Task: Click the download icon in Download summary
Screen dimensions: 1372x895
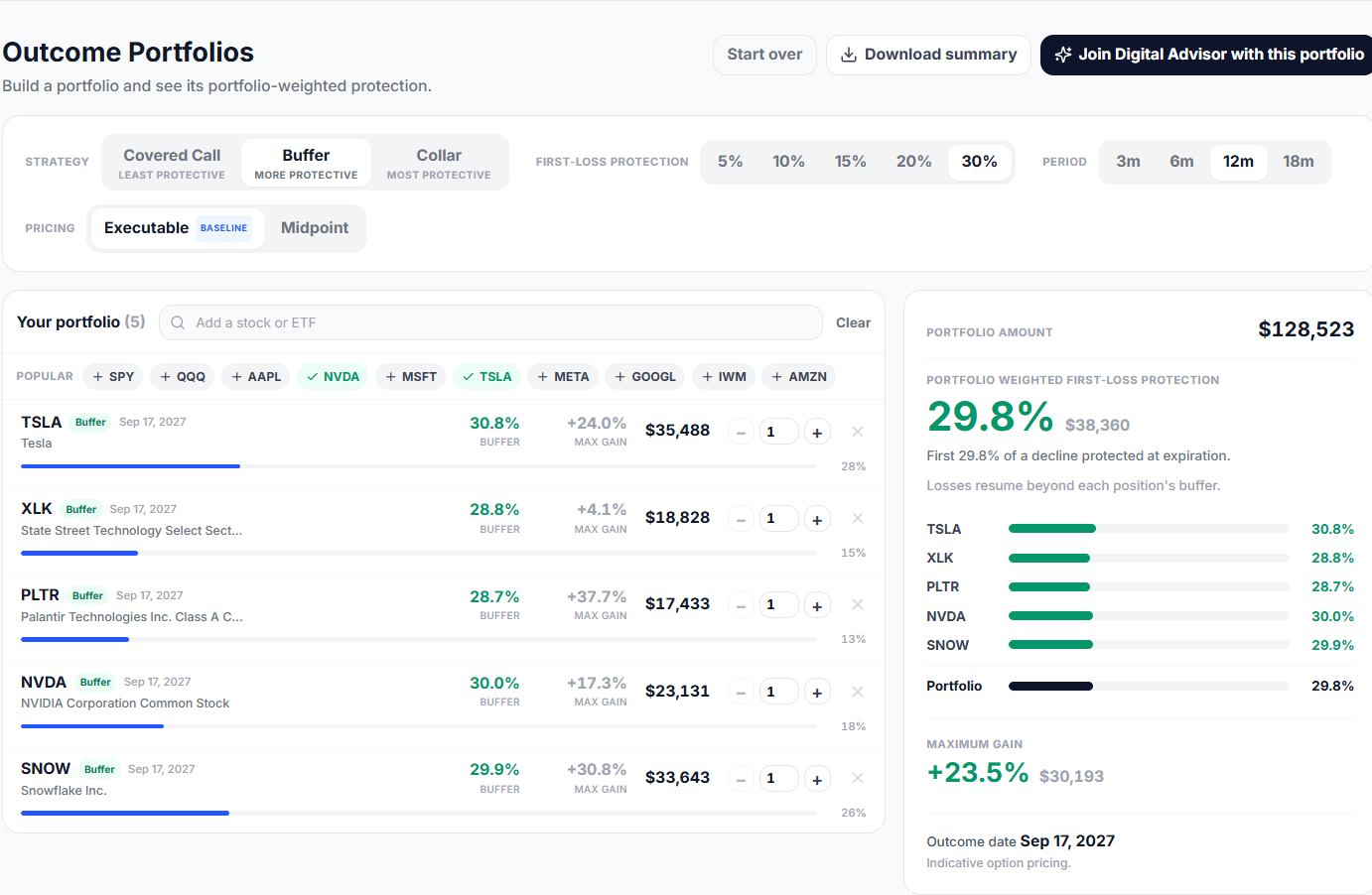Action: (849, 55)
